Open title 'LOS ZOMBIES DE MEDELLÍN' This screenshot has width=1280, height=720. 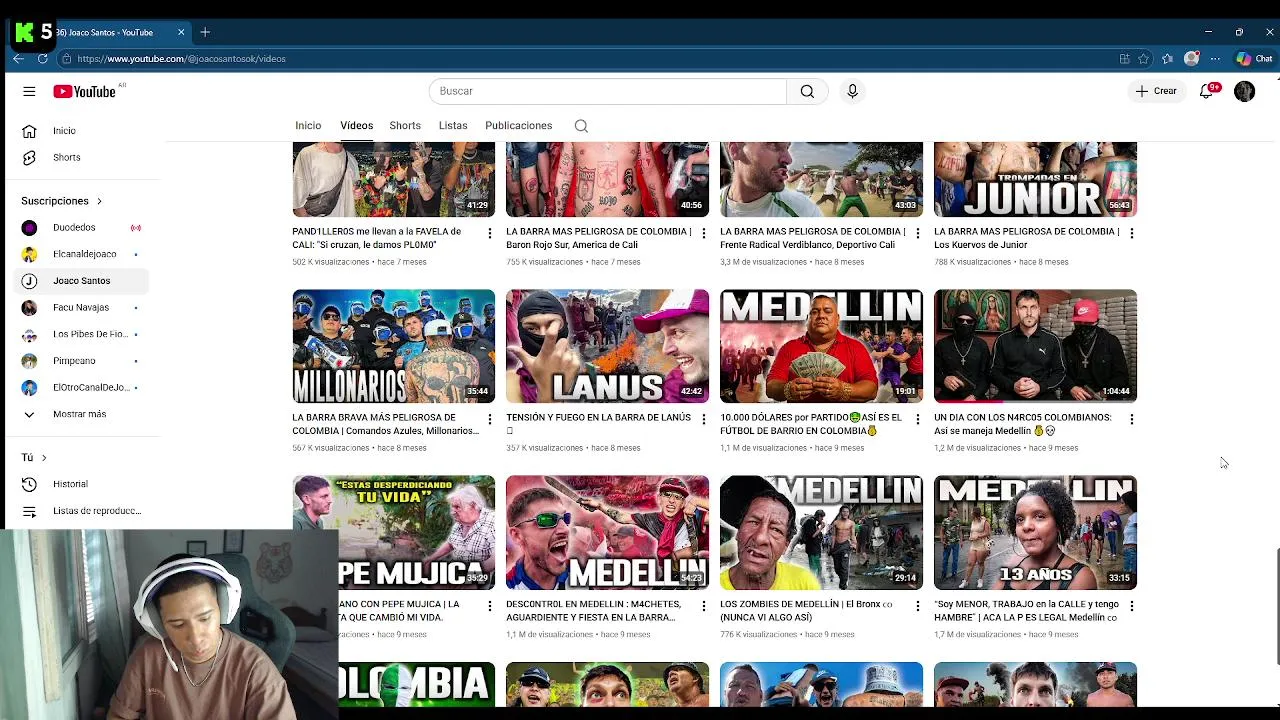click(806, 611)
